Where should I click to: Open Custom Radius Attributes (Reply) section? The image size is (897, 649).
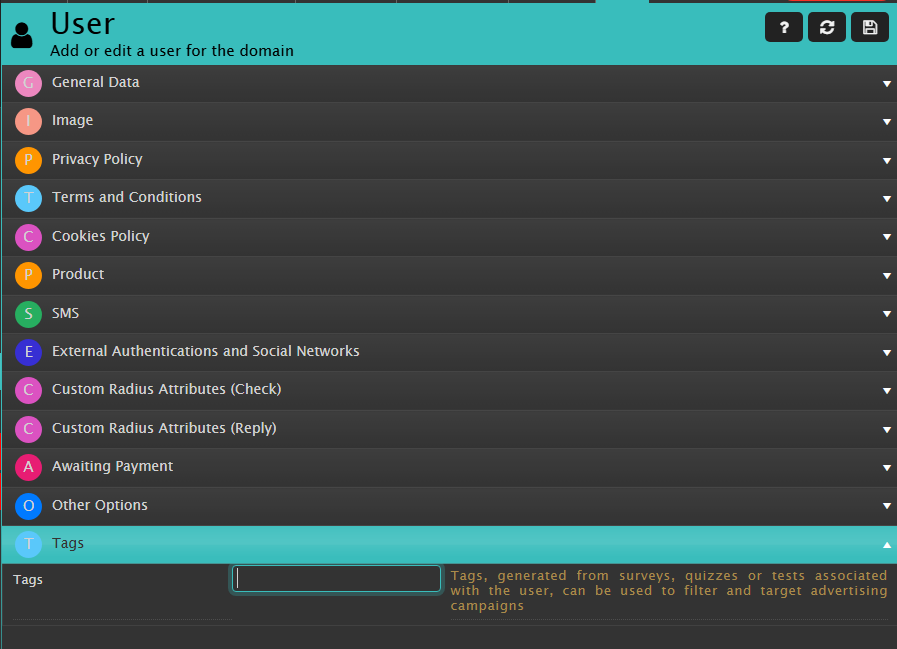tap(164, 429)
